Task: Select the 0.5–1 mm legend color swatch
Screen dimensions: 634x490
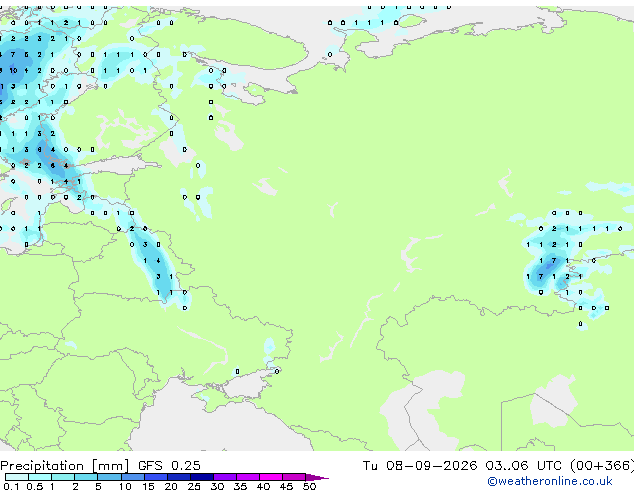Action: point(40,477)
